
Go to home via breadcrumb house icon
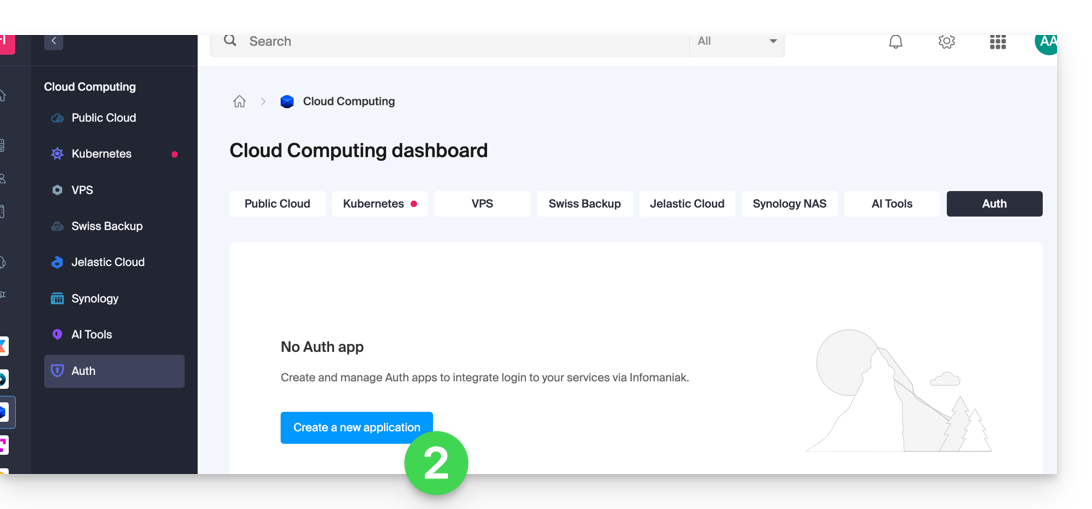point(240,102)
